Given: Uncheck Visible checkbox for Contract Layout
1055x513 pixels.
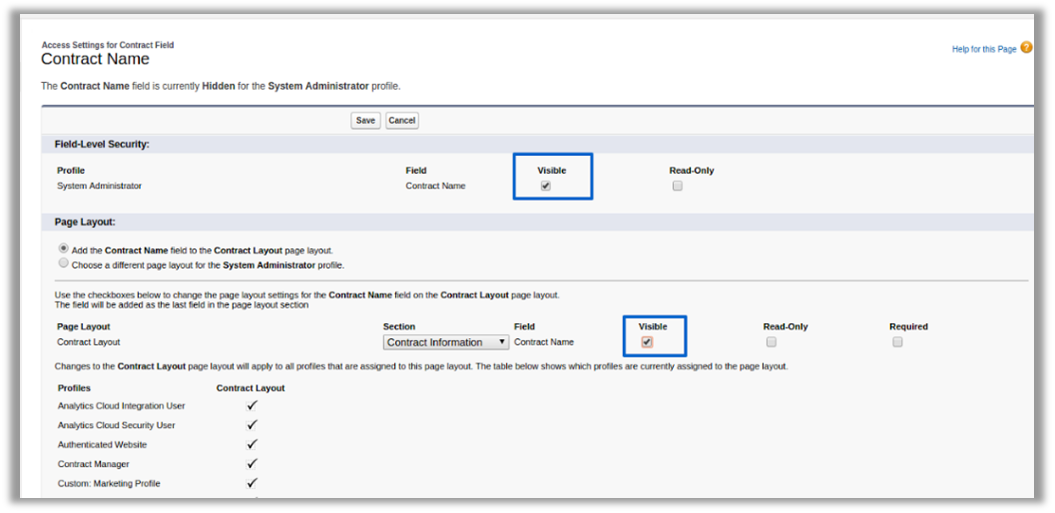Looking at the screenshot, I should click(647, 342).
